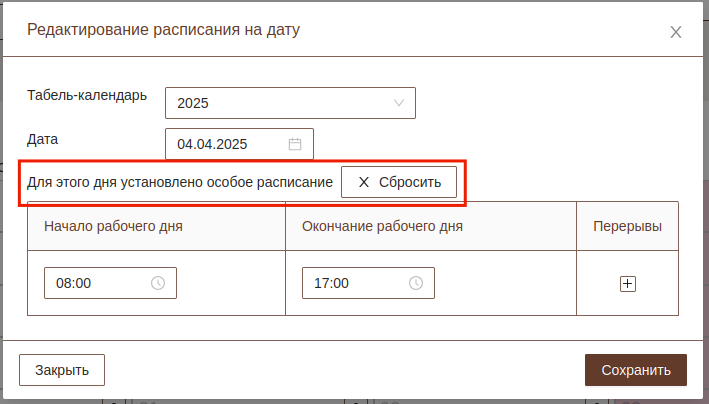This screenshot has width=709, height=404.
Task: Click the Окончание рабочего дня column header
Action: click(x=382, y=226)
